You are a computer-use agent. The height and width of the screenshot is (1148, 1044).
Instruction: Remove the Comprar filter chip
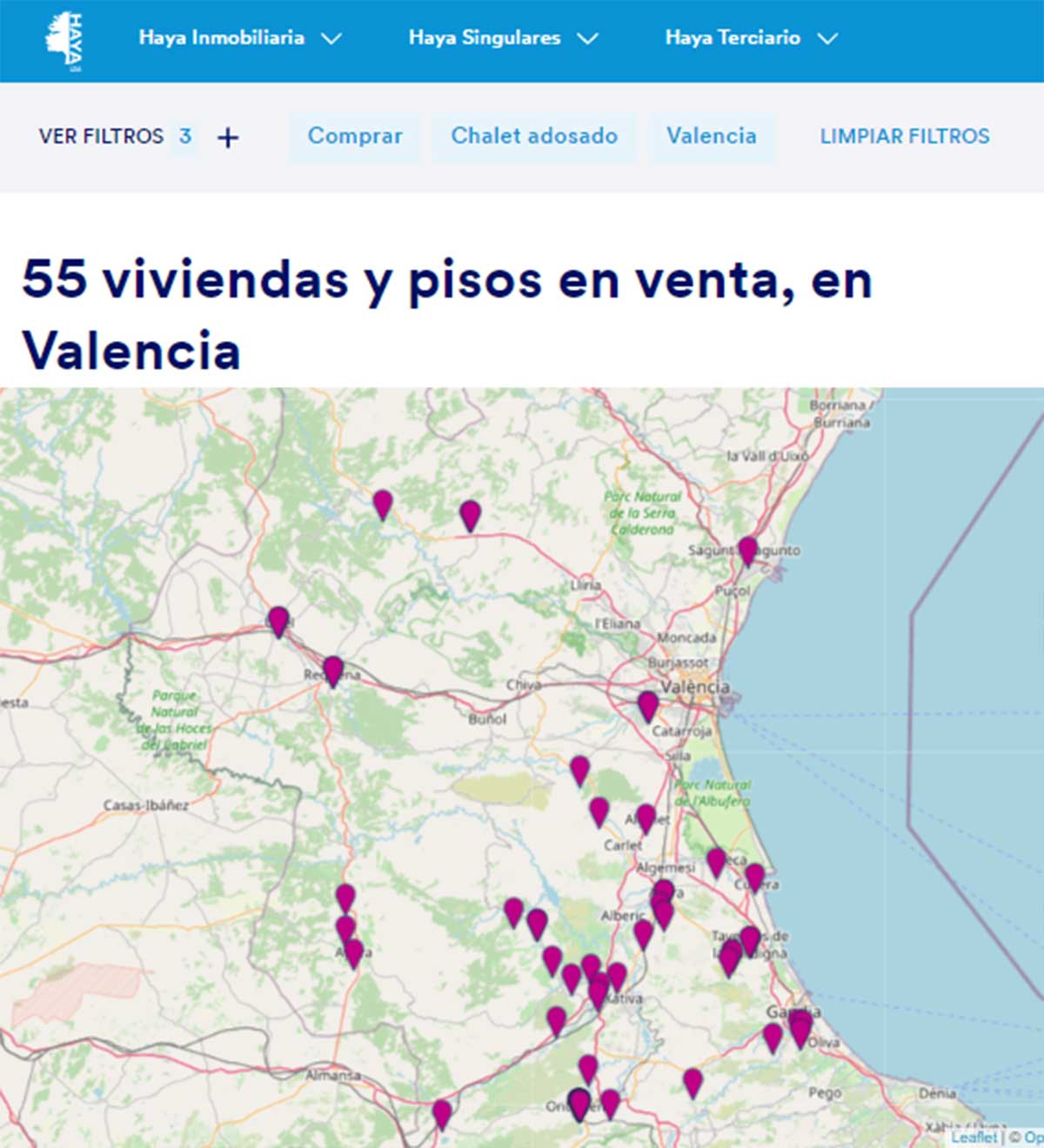point(355,137)
